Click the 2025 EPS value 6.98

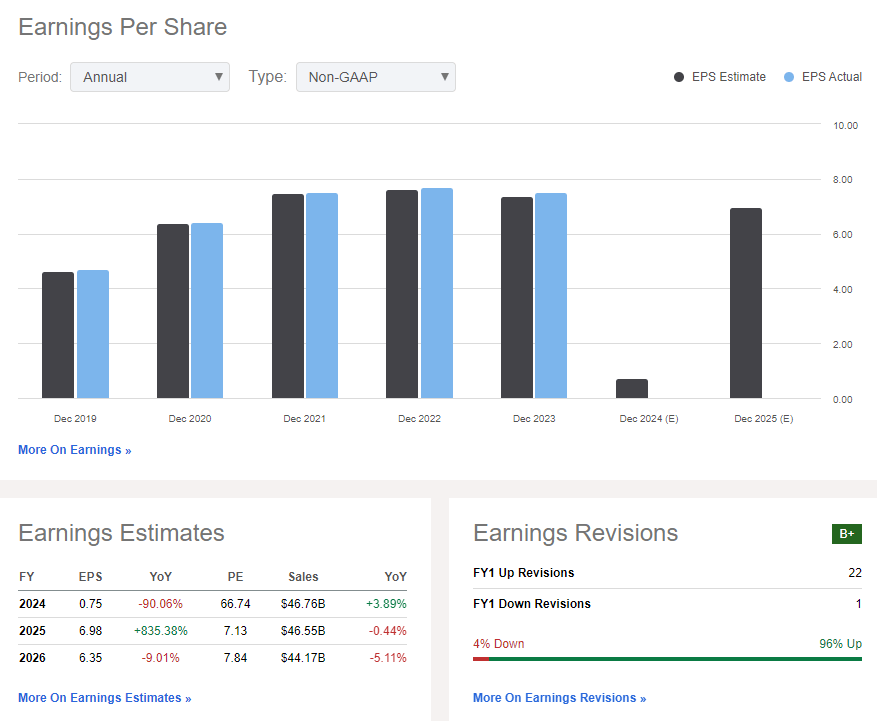coord(91,631)
